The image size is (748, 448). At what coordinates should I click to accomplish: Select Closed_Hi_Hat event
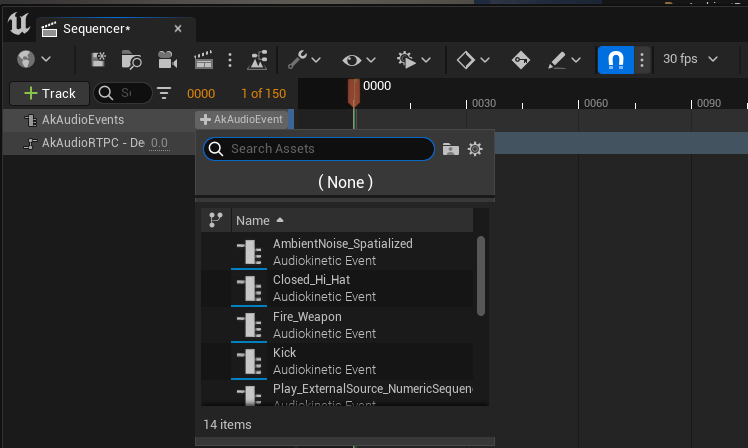pos(337,288)
